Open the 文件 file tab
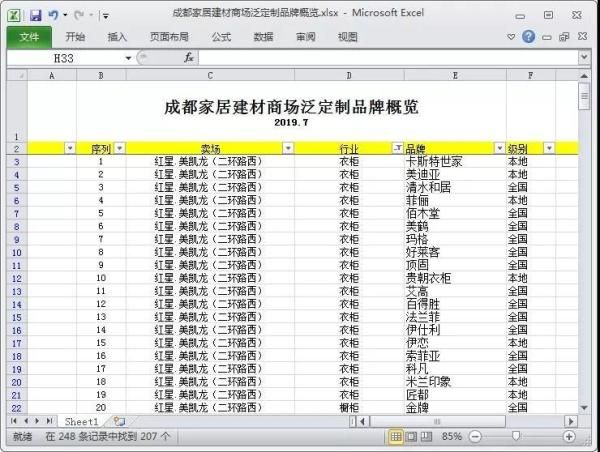Screen dimensions: 600x452 pos(29,37)
